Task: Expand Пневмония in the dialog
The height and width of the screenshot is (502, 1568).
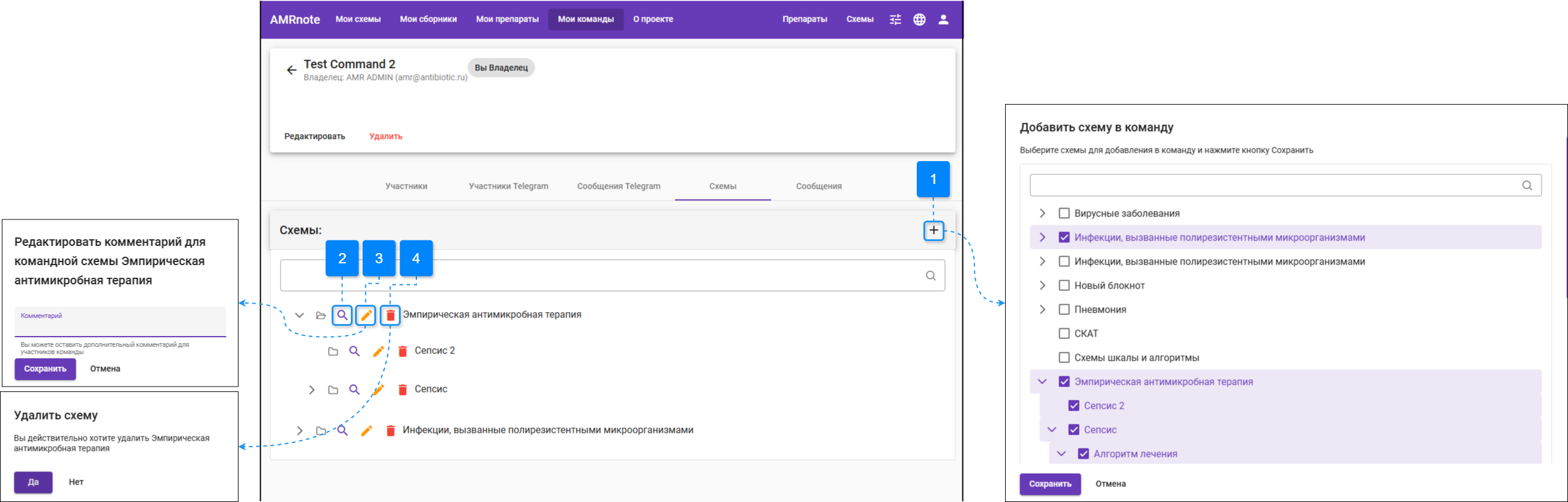Action: tap(1042, 310)
